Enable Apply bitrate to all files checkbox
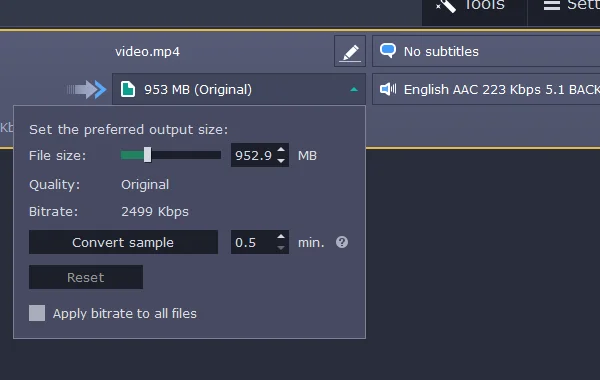 37,313
